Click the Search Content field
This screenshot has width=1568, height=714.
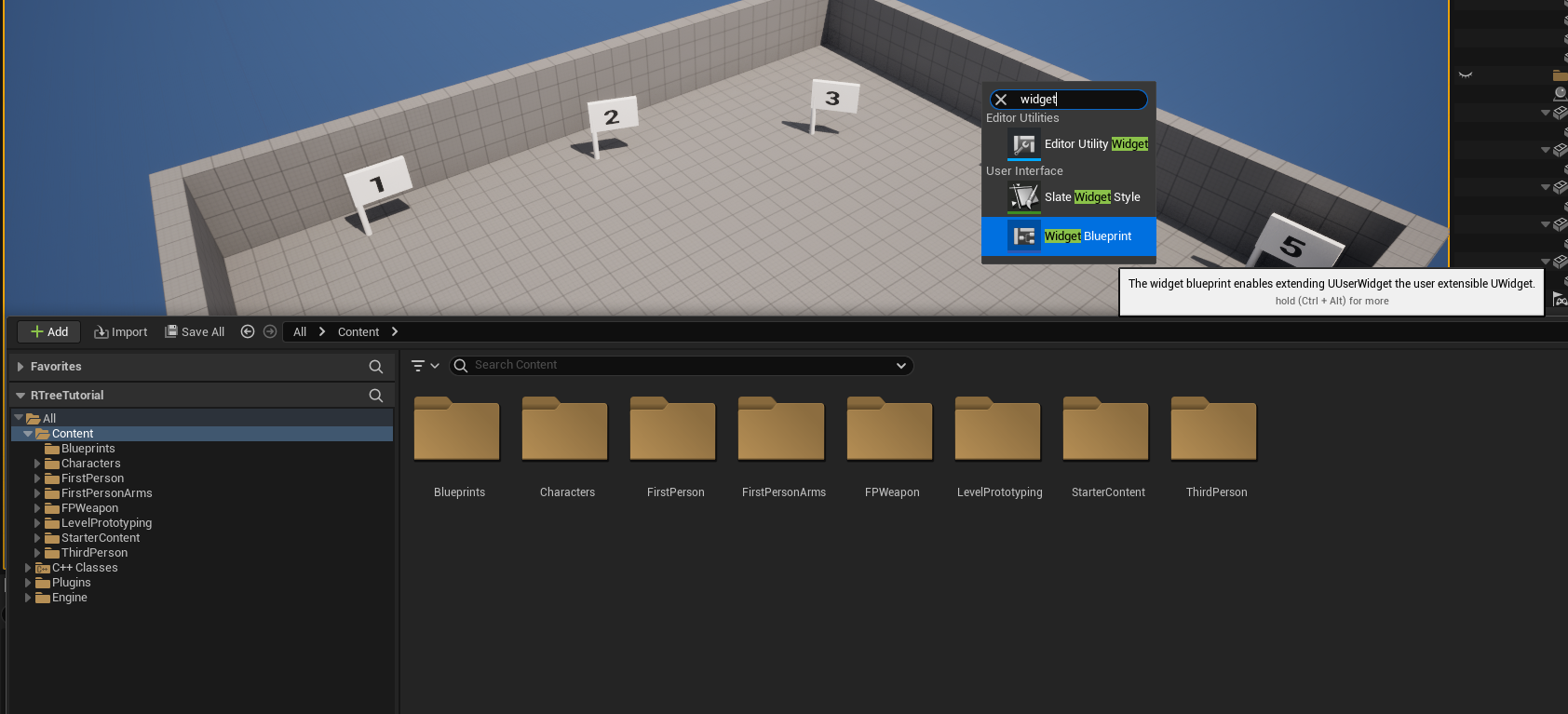(x=682, y=366)
